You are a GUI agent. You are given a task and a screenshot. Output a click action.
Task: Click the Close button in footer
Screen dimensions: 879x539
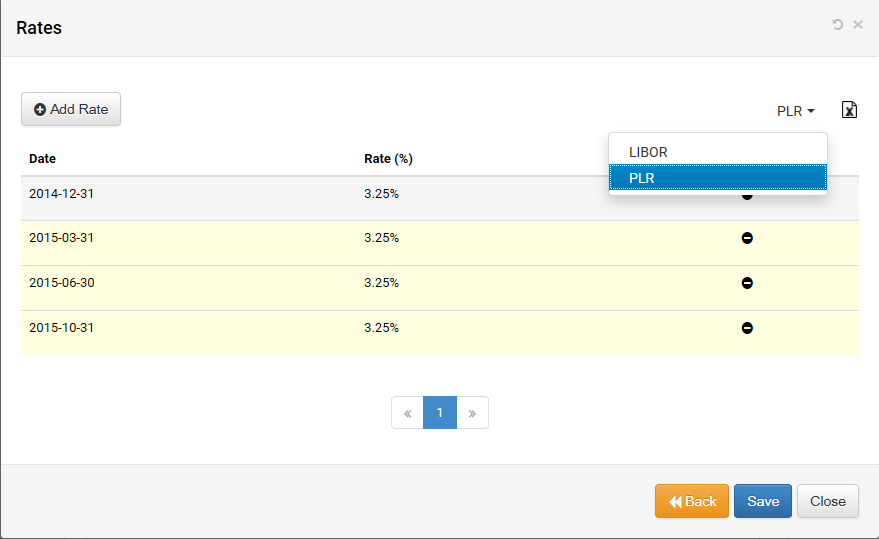(x=828, y=501)
